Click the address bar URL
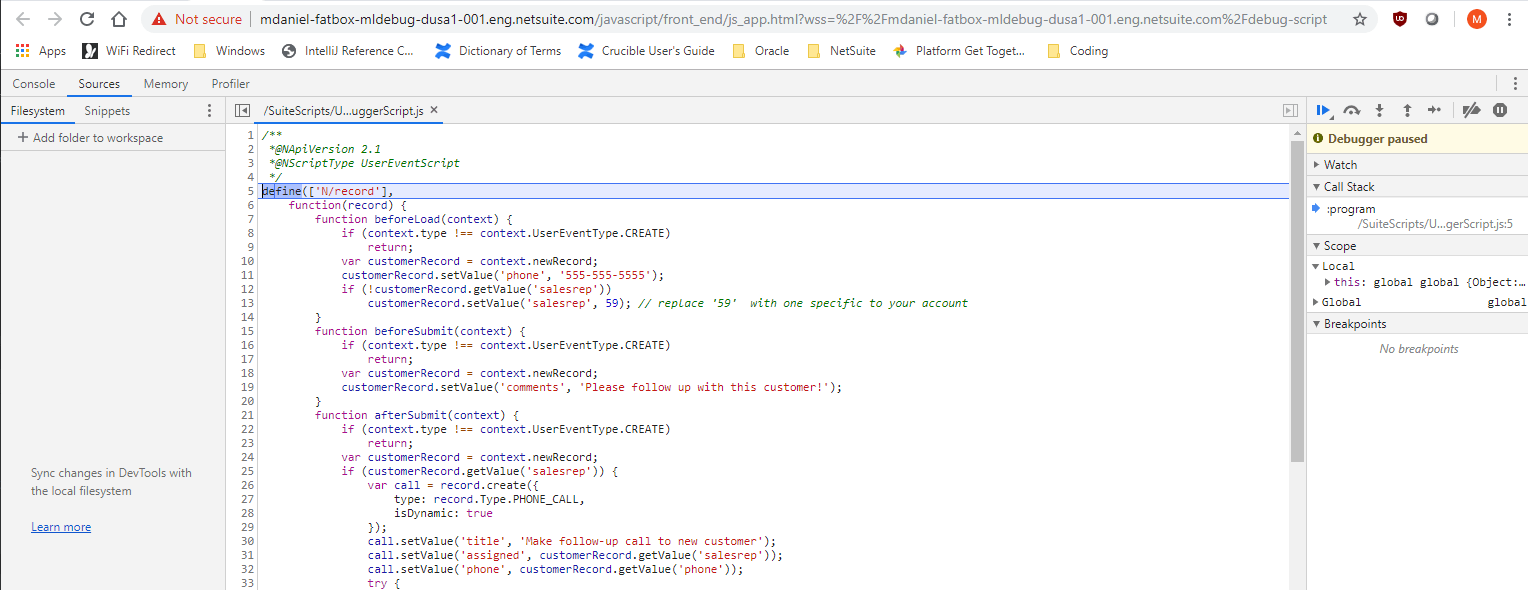The width and height of the screenshot is (1528, 590). click(x=793, y=19)
